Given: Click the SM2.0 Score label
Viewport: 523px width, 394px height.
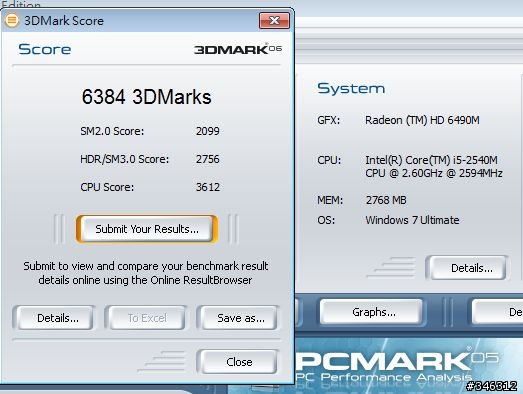Looking at the screenshot, I should click(x=112, y=131).
